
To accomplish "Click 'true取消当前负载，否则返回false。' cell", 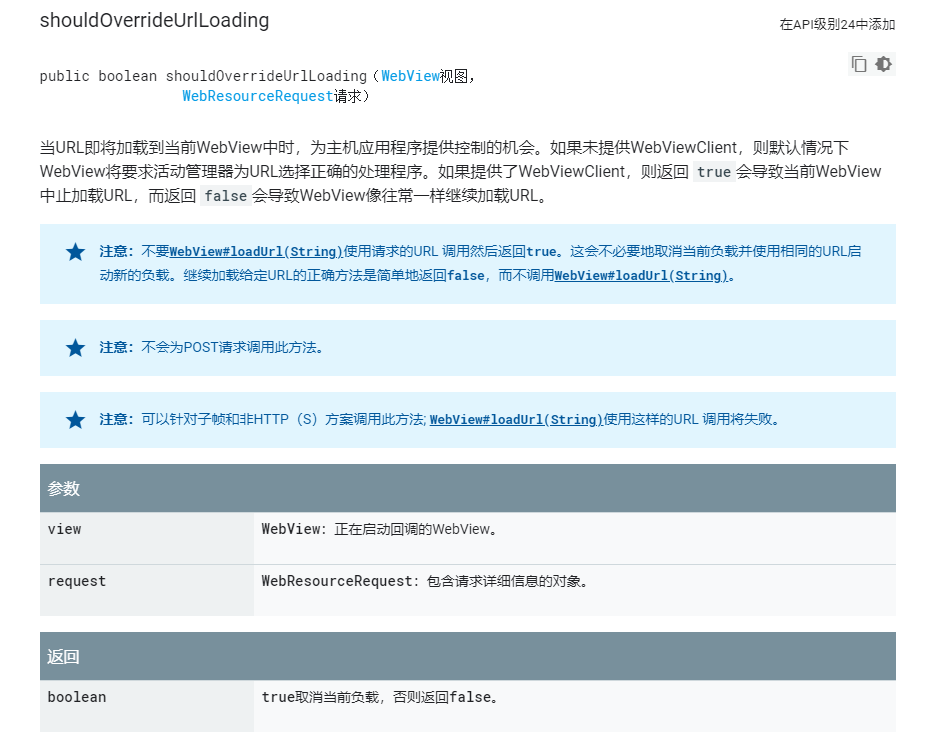I will tap(574, 706).
